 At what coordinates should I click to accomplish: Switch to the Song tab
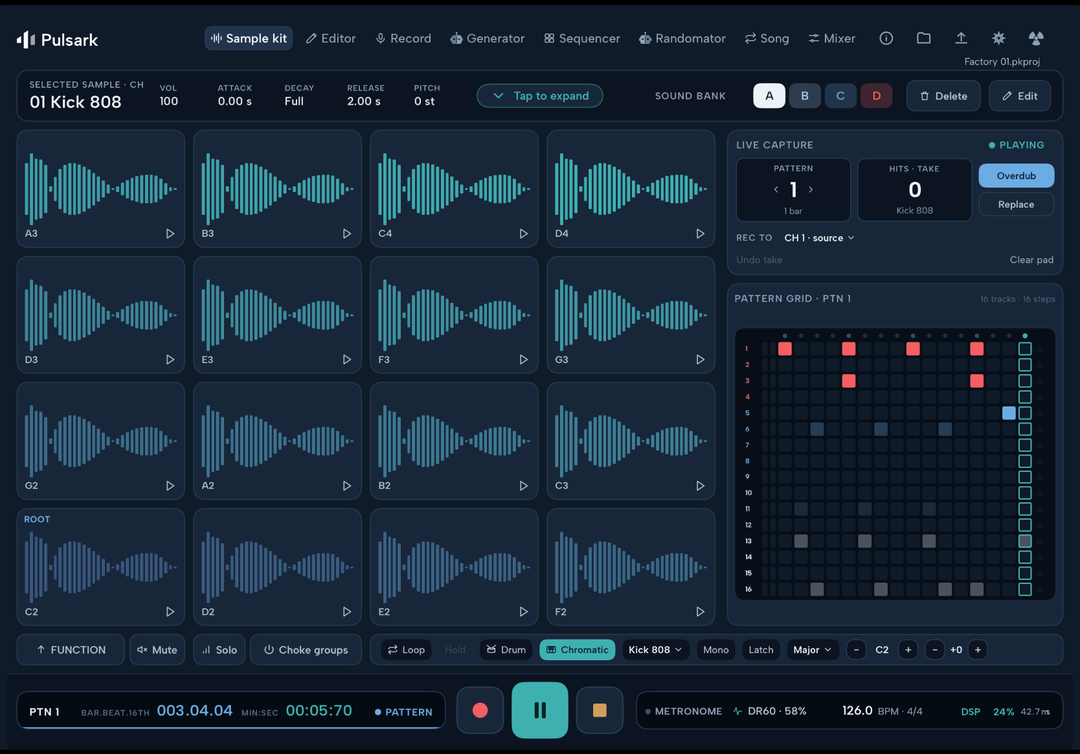coord(767,39)
